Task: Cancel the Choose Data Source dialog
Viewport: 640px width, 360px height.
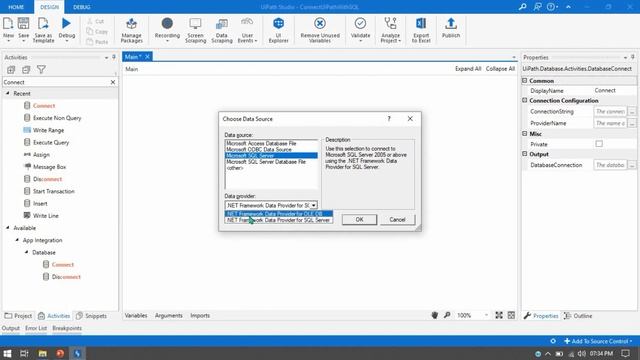Action: coord(397,220)
